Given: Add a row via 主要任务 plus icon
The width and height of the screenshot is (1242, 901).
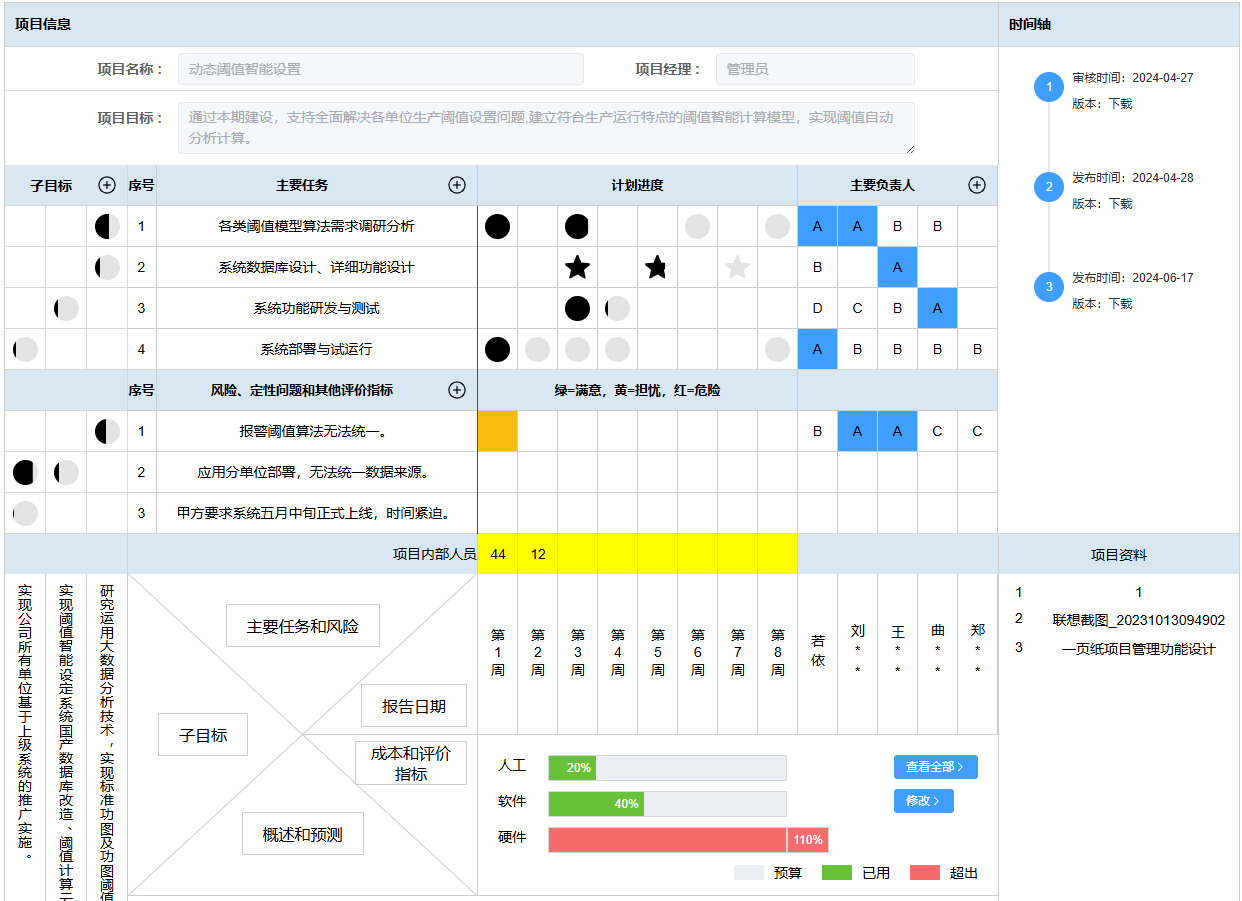Looking at the screenshot, I should point(457,185).
